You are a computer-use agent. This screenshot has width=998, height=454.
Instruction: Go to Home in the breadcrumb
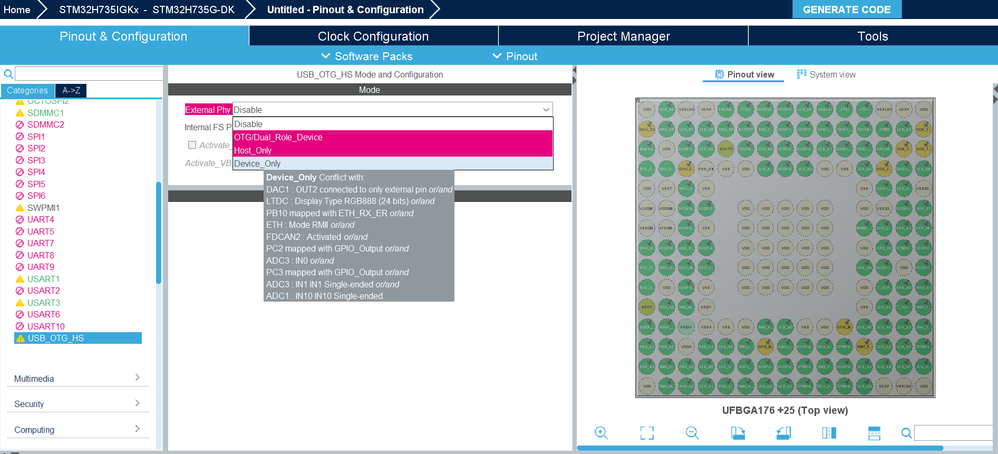17,10
